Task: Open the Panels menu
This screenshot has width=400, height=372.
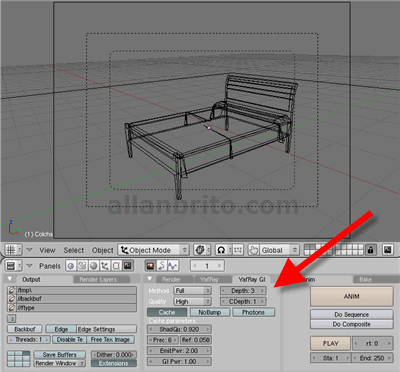Action: point(50,266)
